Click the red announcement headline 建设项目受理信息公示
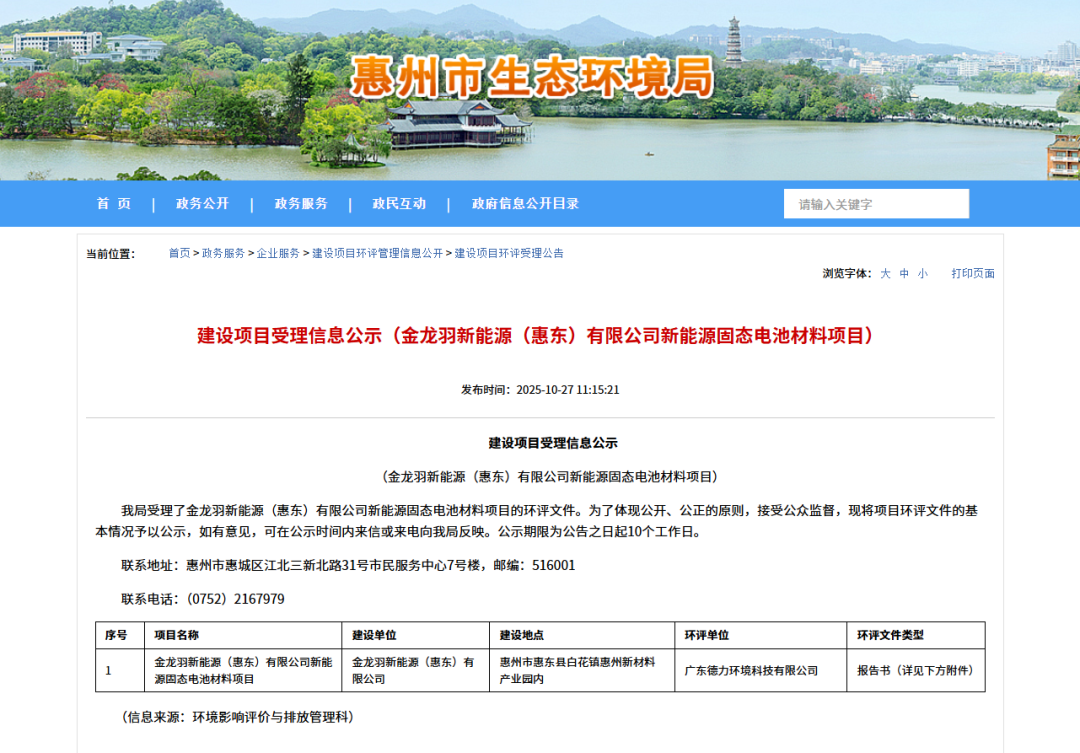The width and height of the screenshot is (1080, 753). 535,336
